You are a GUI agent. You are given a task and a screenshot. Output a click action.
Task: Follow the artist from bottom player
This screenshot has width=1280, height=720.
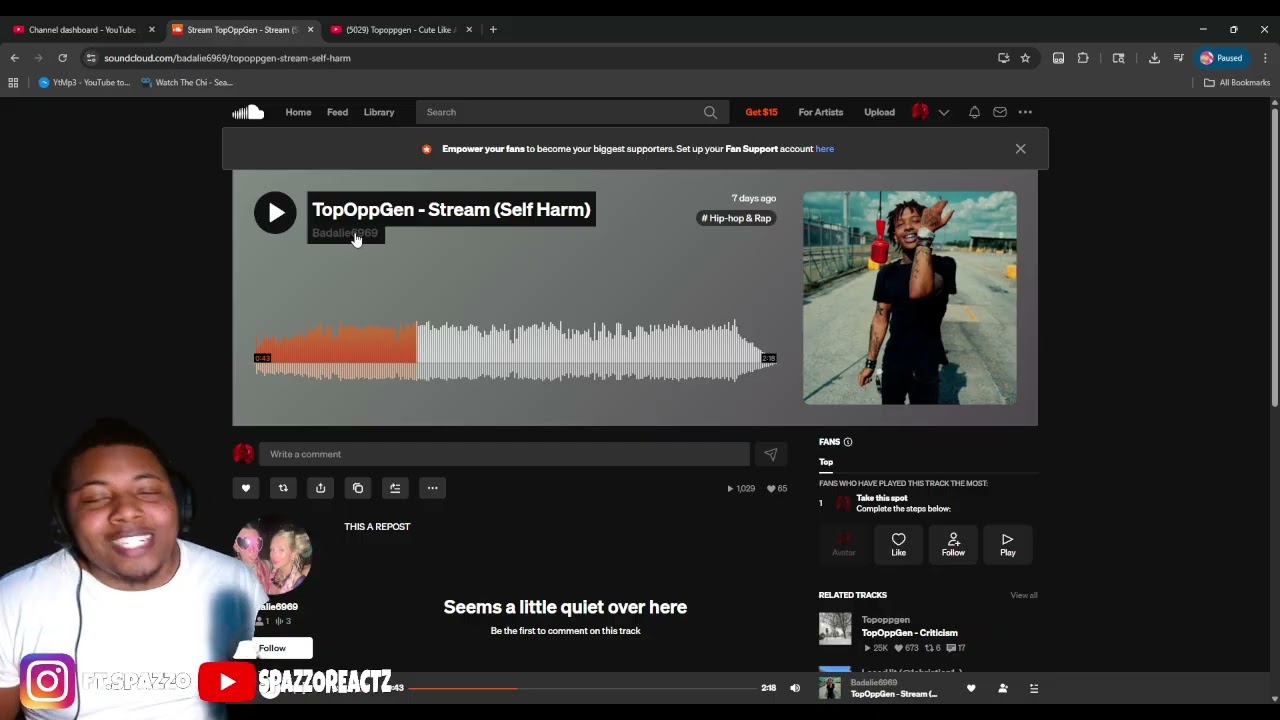tap(1002, 688)
